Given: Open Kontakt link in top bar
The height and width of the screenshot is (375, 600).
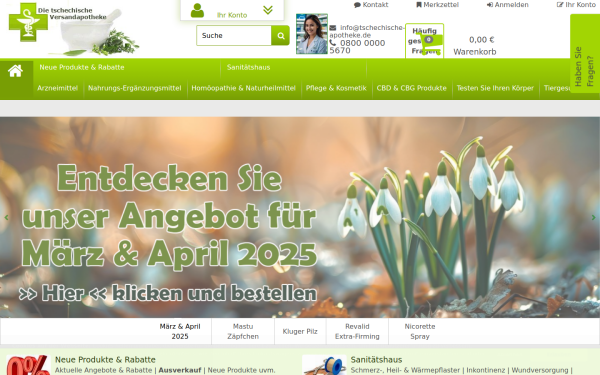Looking at the screenshot, I should 371,5.
